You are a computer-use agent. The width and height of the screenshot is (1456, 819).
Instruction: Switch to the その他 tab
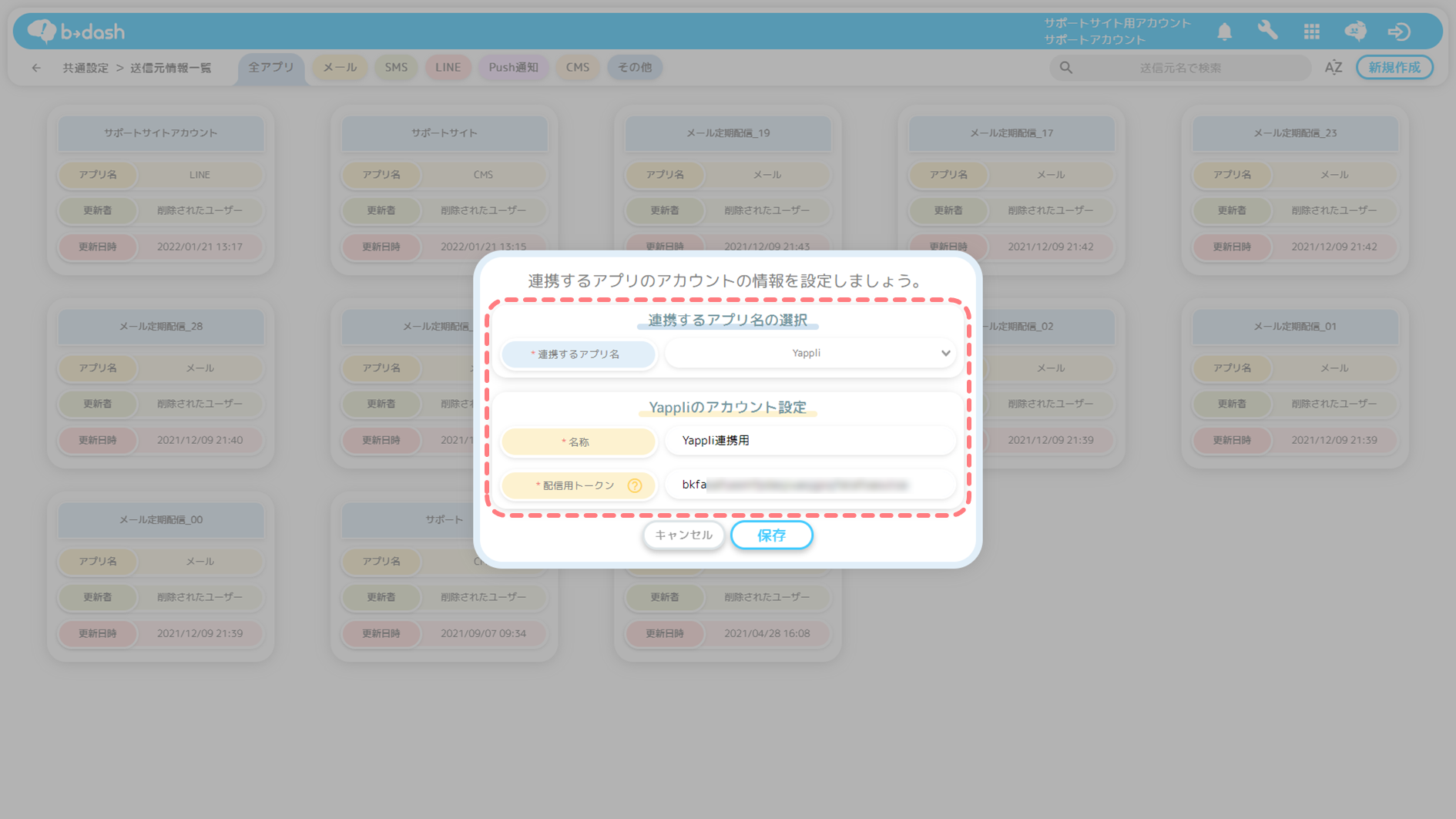point(635,67)
